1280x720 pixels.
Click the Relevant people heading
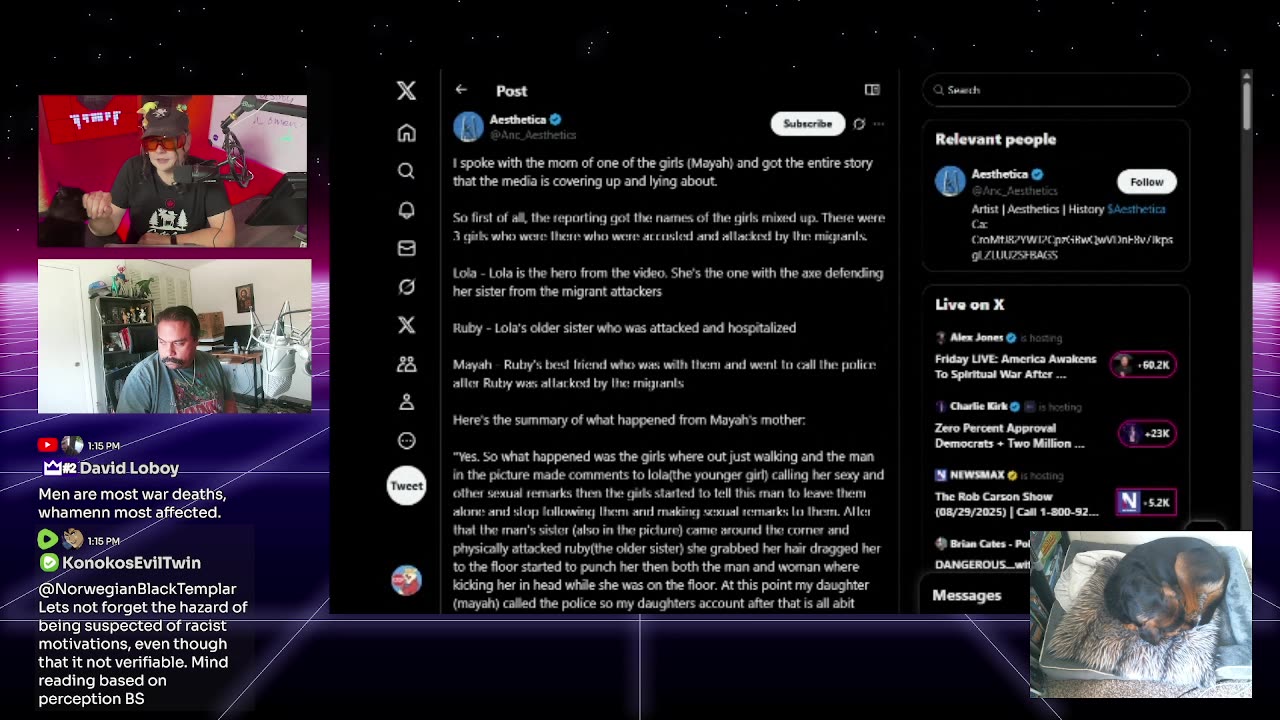click(x=996, y=140)
